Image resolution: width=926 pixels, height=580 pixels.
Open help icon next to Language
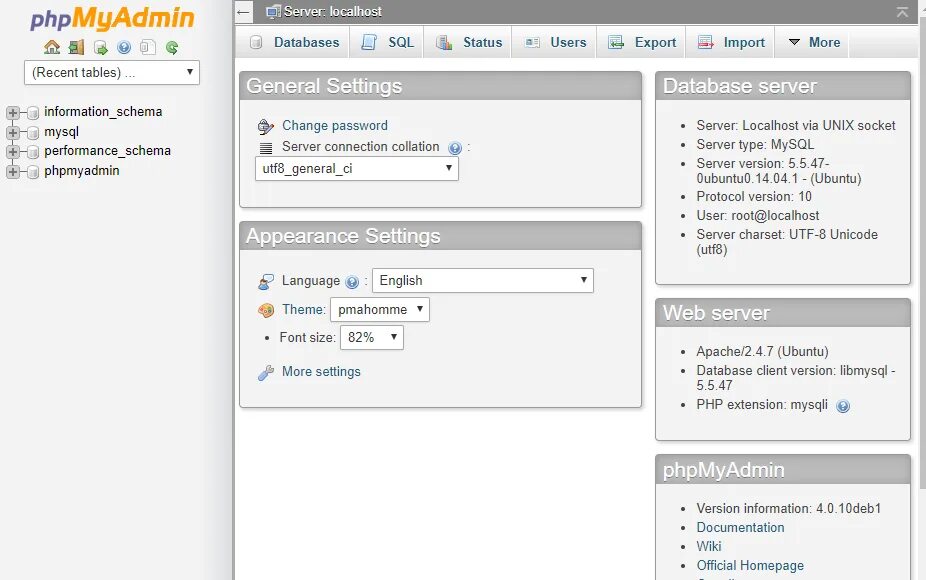coord(352,282)
